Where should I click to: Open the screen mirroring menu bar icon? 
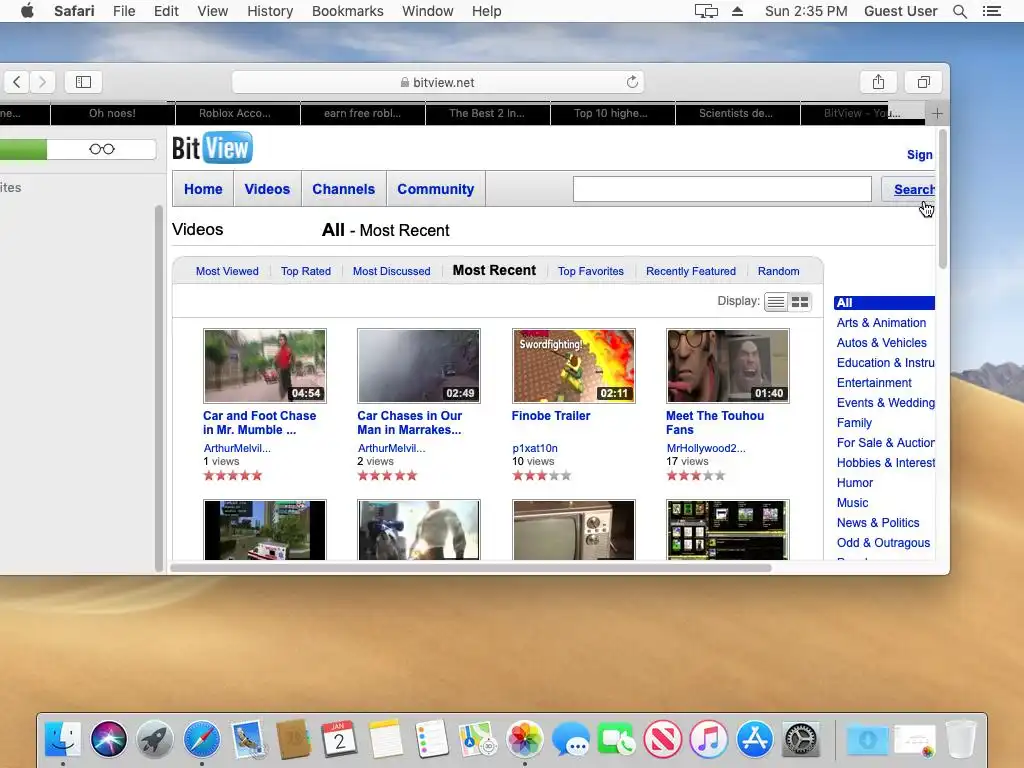tap(706, 11)
